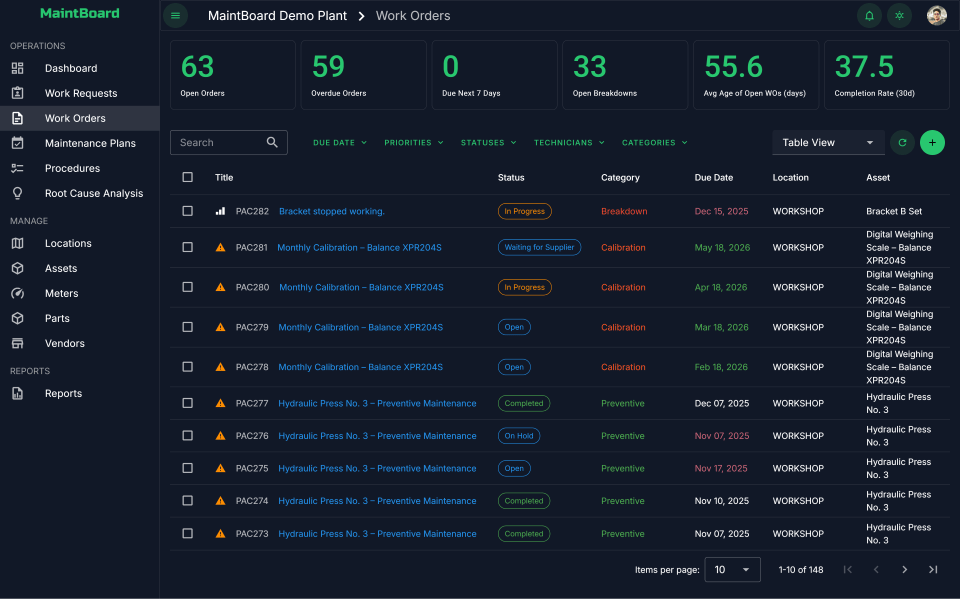Check the checkbox for work order PAC282
This screenshot has width=960, height=599.
[187, 211]
